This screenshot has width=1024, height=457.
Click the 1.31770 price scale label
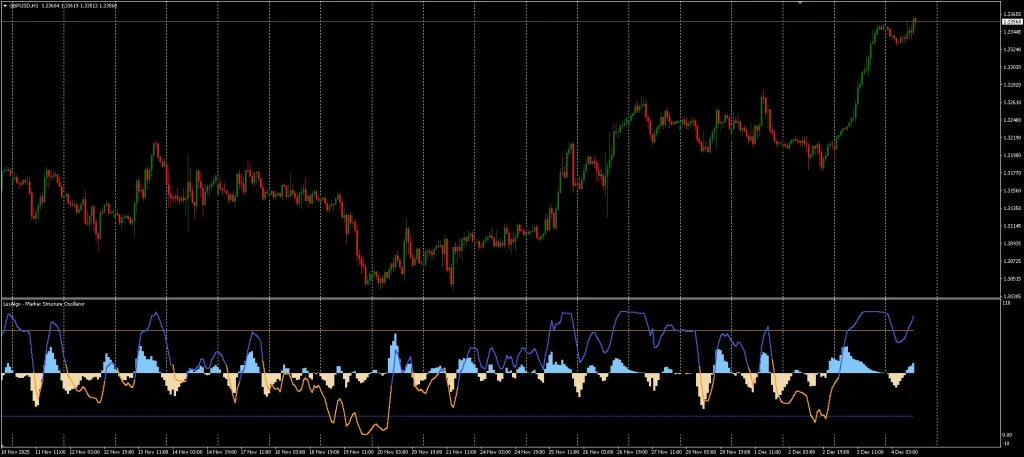point(1012,173)
